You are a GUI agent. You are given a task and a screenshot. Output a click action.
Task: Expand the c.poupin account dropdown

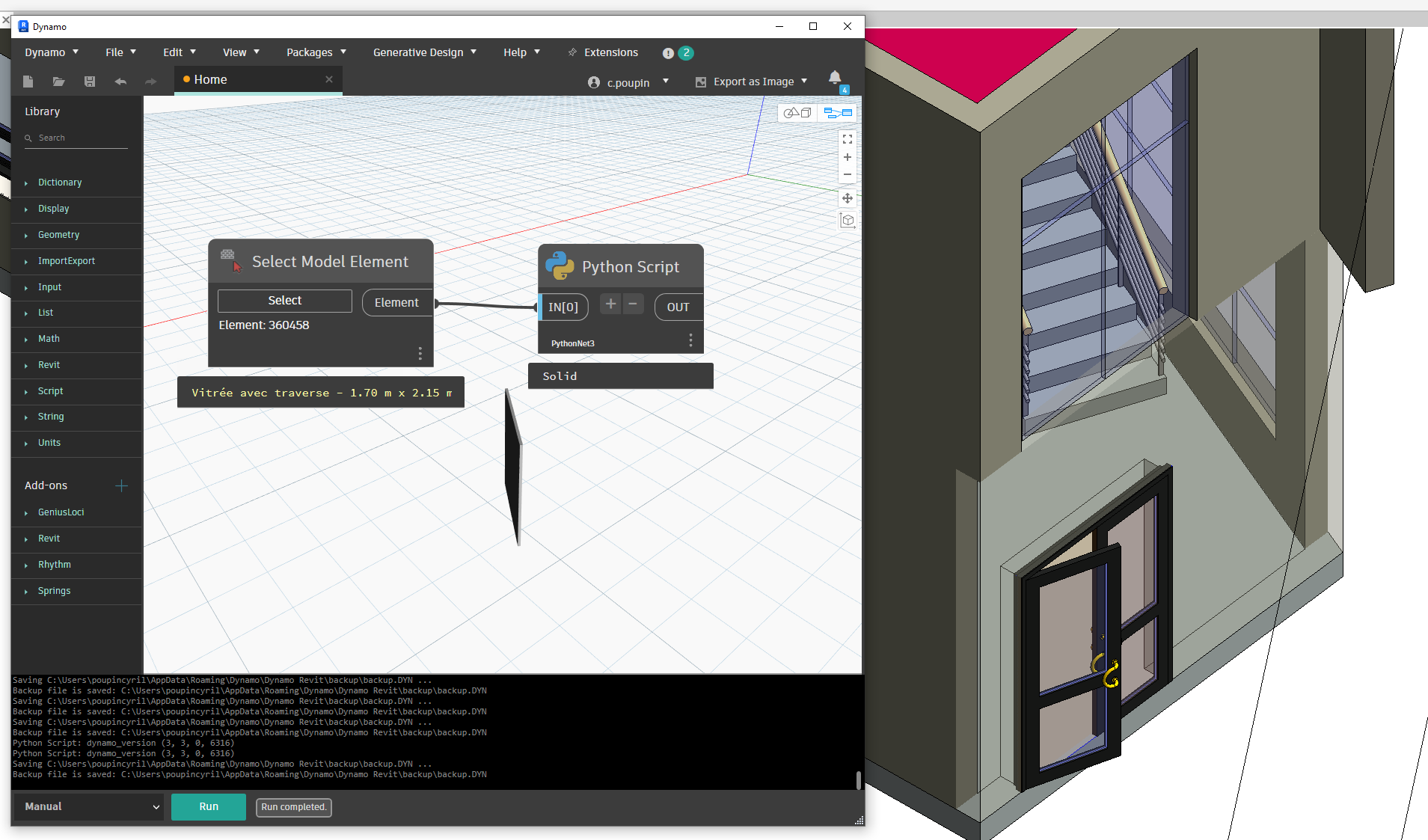pyautogui.click(x=666, y=82)
